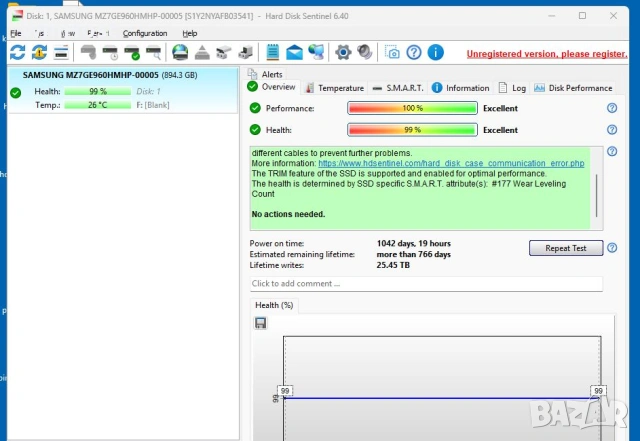Click the disk with clock self-test icon
The height and width of the screenshot is (441, 640).
(x=110, y=53)
